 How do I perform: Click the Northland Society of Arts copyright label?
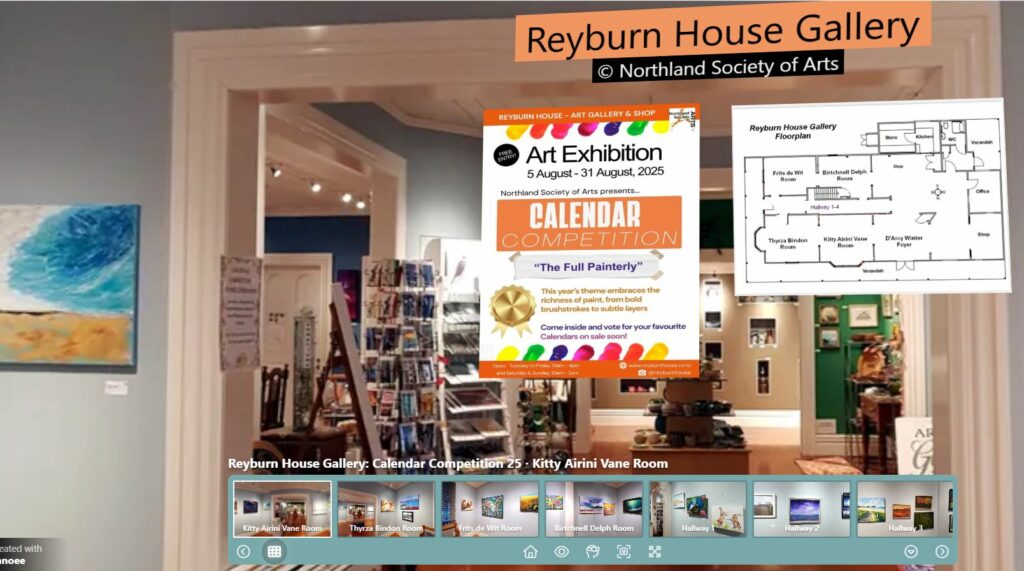[x=718, y=67]
